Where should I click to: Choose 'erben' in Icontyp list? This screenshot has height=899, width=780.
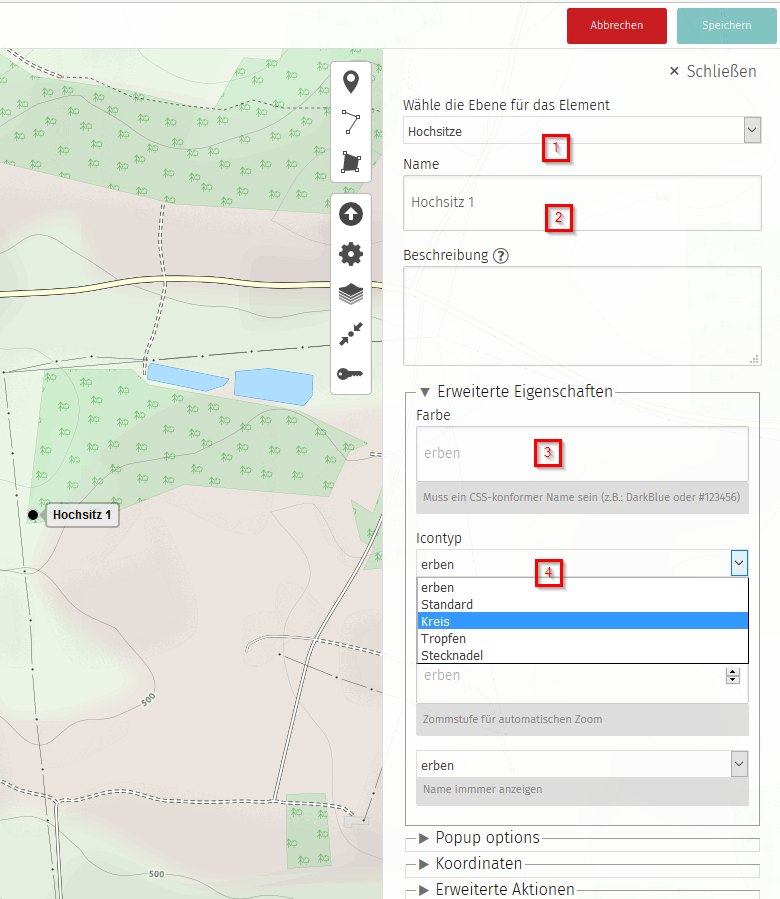pyautogui.click(x=582, y=588)
